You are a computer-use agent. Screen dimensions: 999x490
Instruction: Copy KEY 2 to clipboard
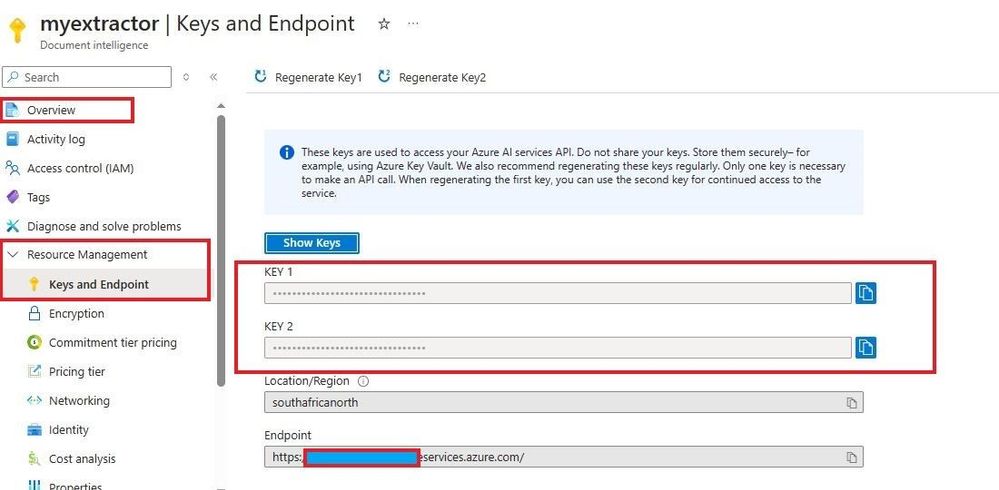[x=865, y=347]
